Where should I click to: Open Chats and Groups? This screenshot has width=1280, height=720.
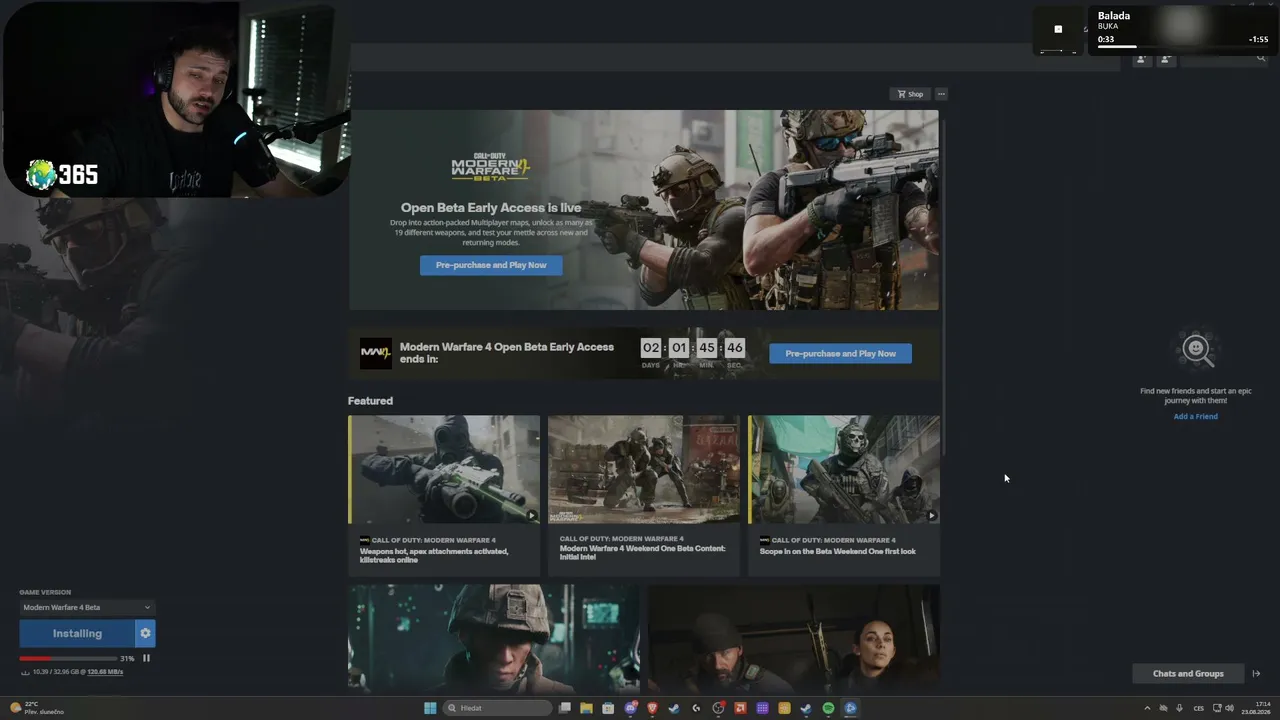pos(1188,674)
